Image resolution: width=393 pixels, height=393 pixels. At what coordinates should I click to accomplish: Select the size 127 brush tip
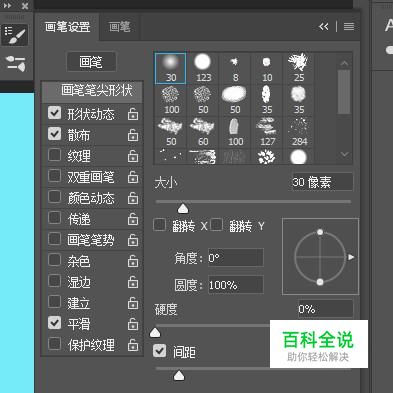[x=267, y=132]
